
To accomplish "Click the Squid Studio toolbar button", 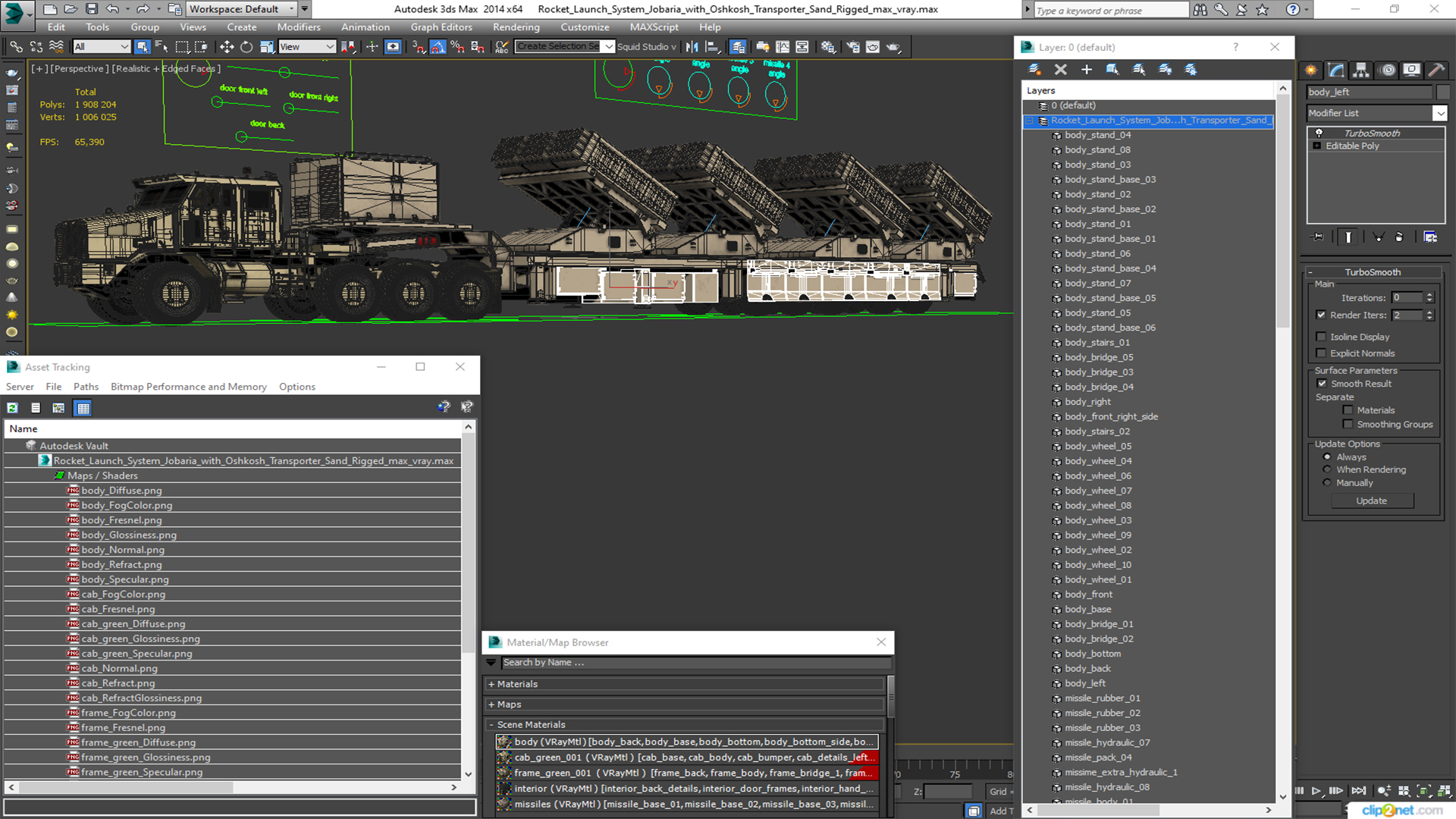I will tap(646, 47).
